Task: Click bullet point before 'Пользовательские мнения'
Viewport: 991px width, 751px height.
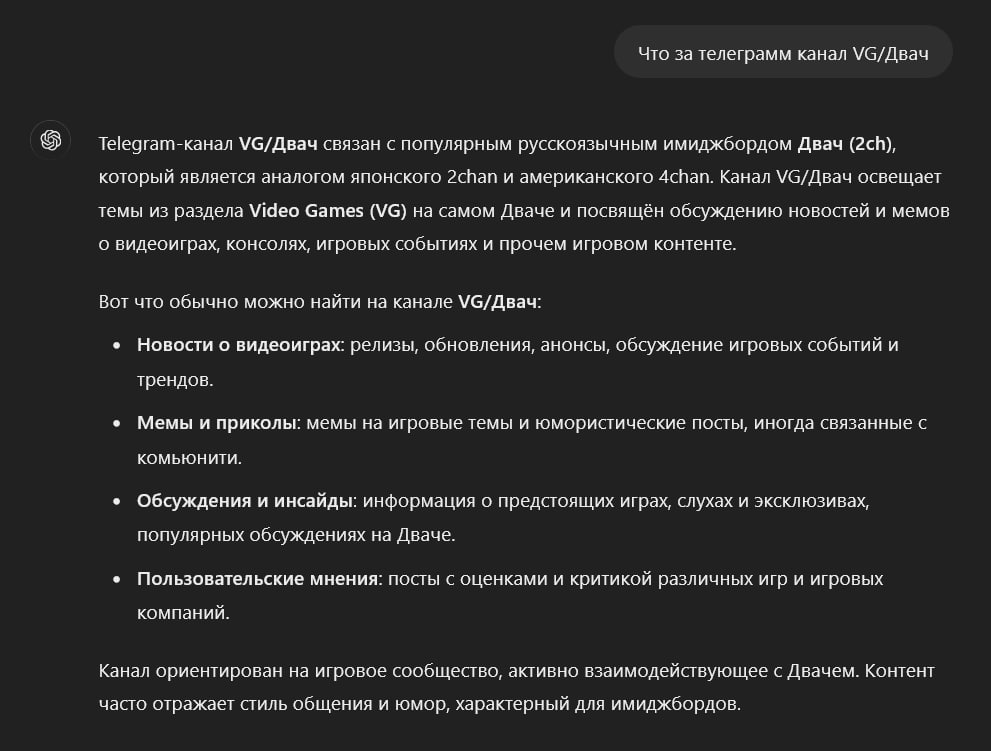Action: (116, 579)
